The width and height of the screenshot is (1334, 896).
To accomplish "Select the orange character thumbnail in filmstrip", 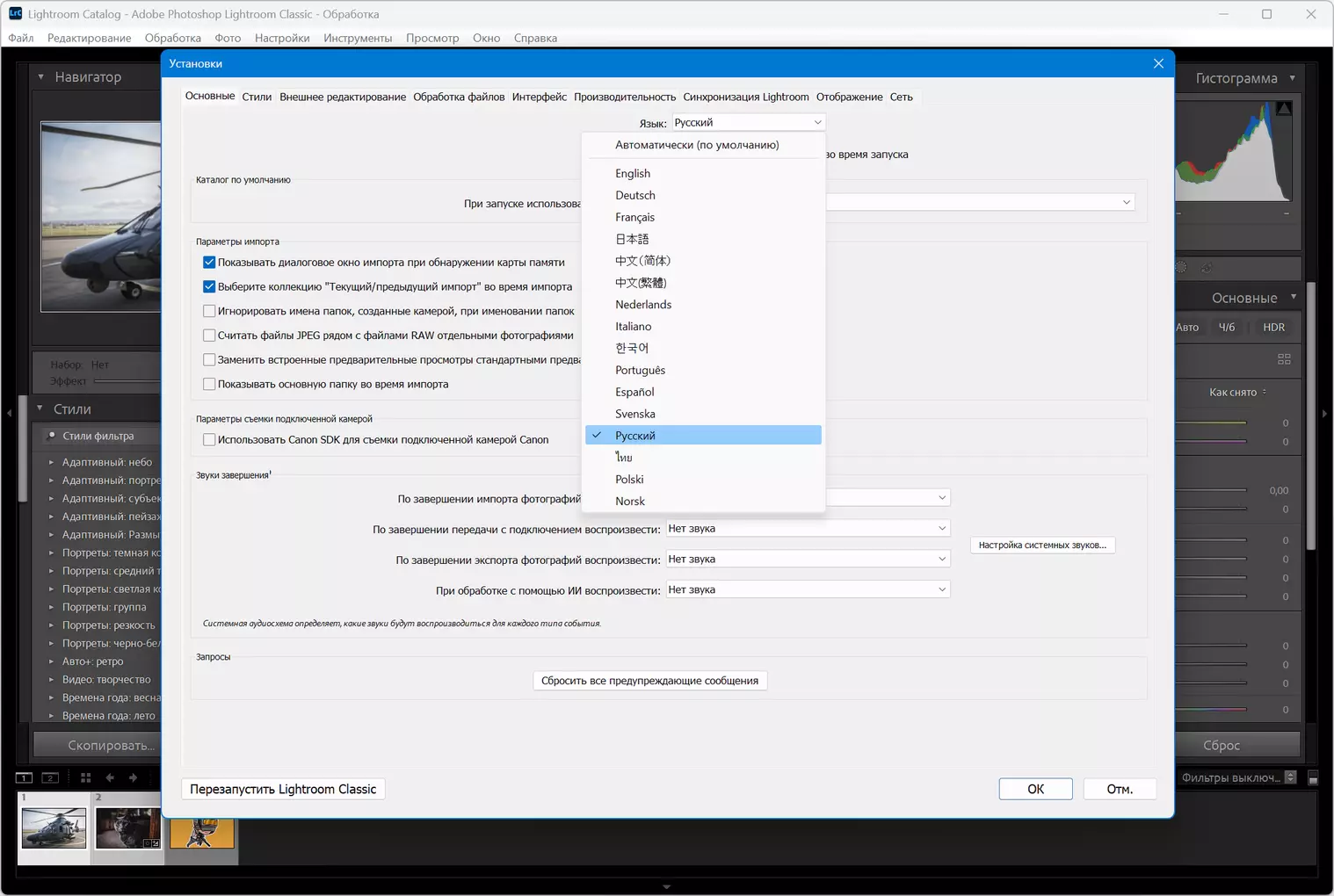I will [x=202, y=833].
